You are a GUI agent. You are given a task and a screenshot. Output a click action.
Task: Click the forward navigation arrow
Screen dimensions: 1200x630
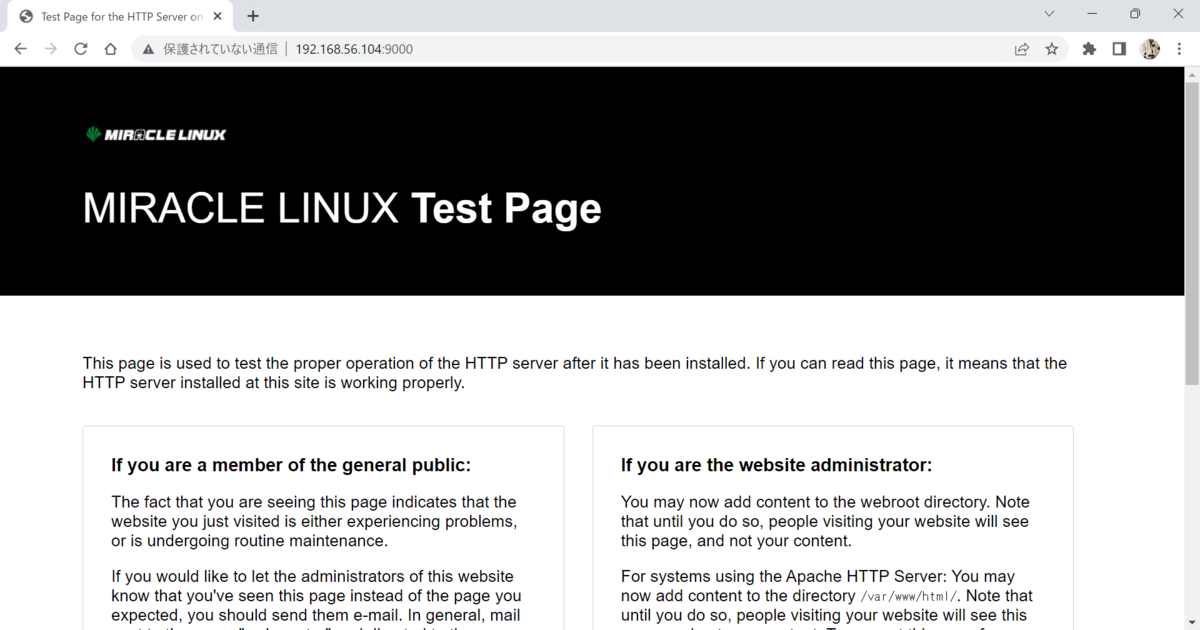[51, 48]
